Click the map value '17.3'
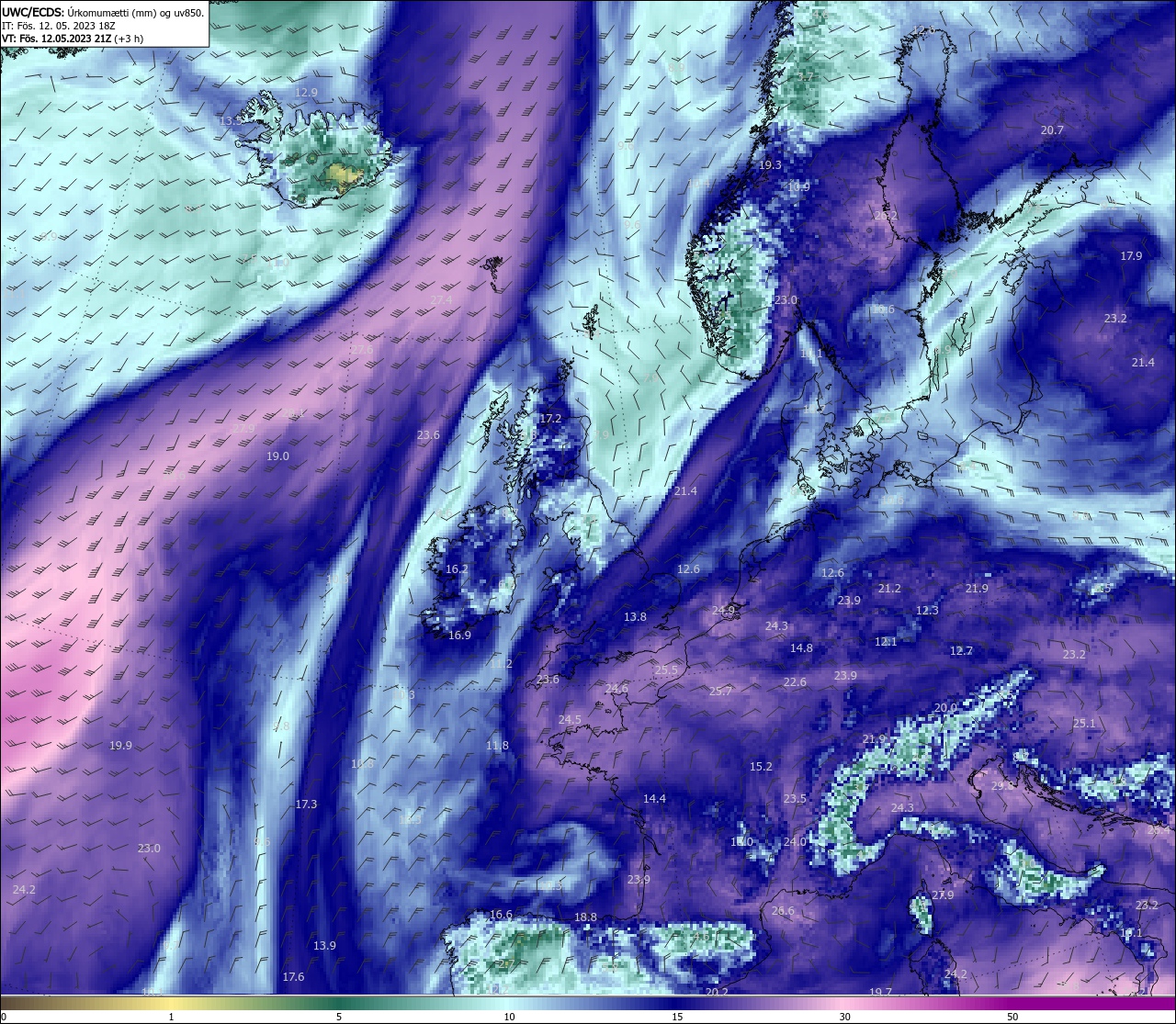 [x=306, y=805]
